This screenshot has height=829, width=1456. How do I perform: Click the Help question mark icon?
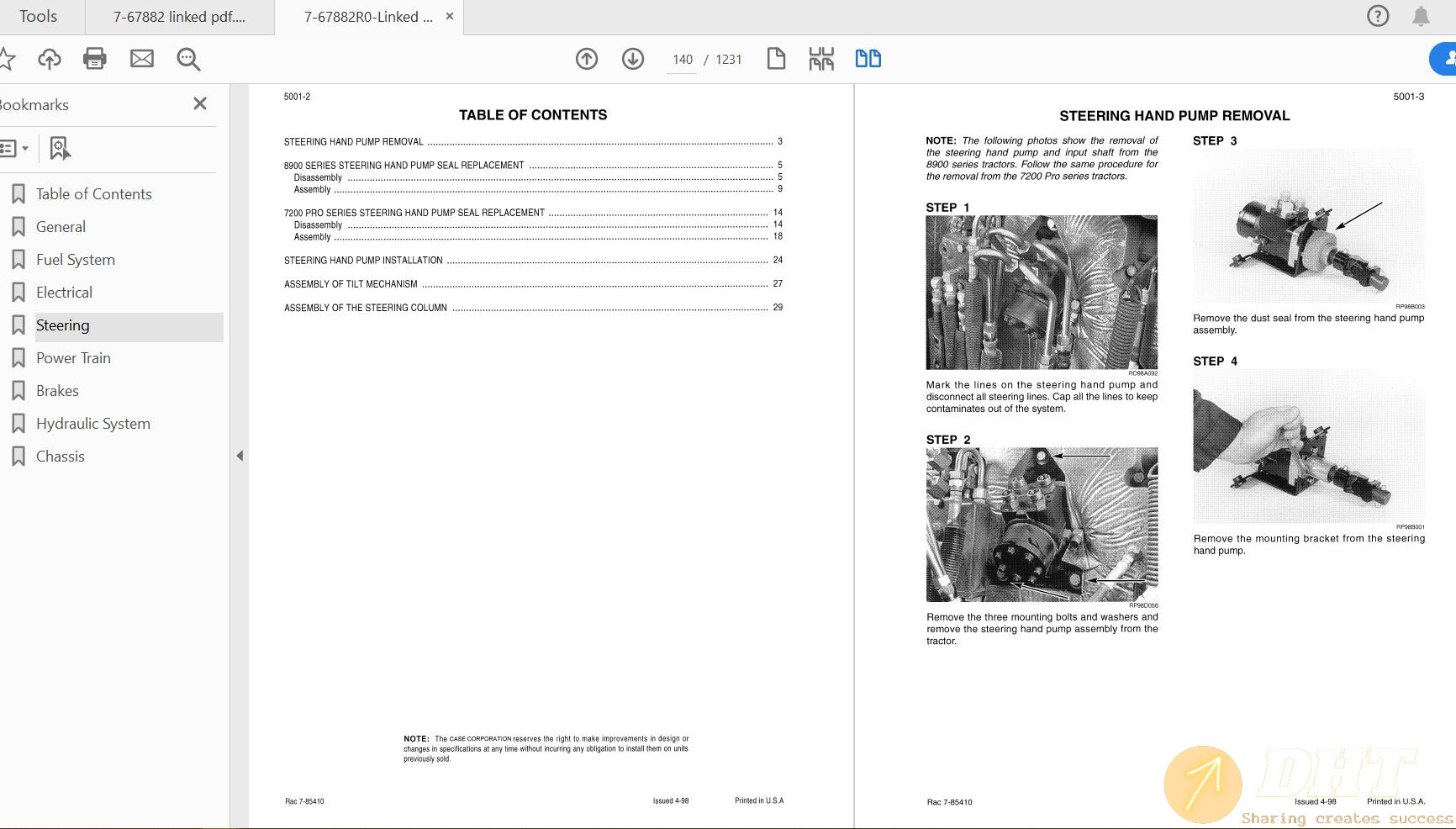pos(1378,16)
